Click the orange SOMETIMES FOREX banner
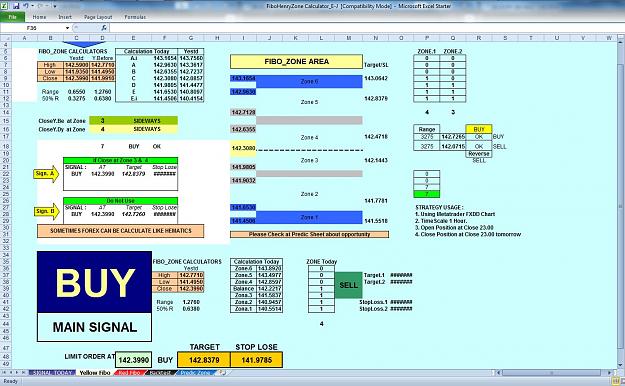Screen dimensions: 625x386 (x=121, y=231)
